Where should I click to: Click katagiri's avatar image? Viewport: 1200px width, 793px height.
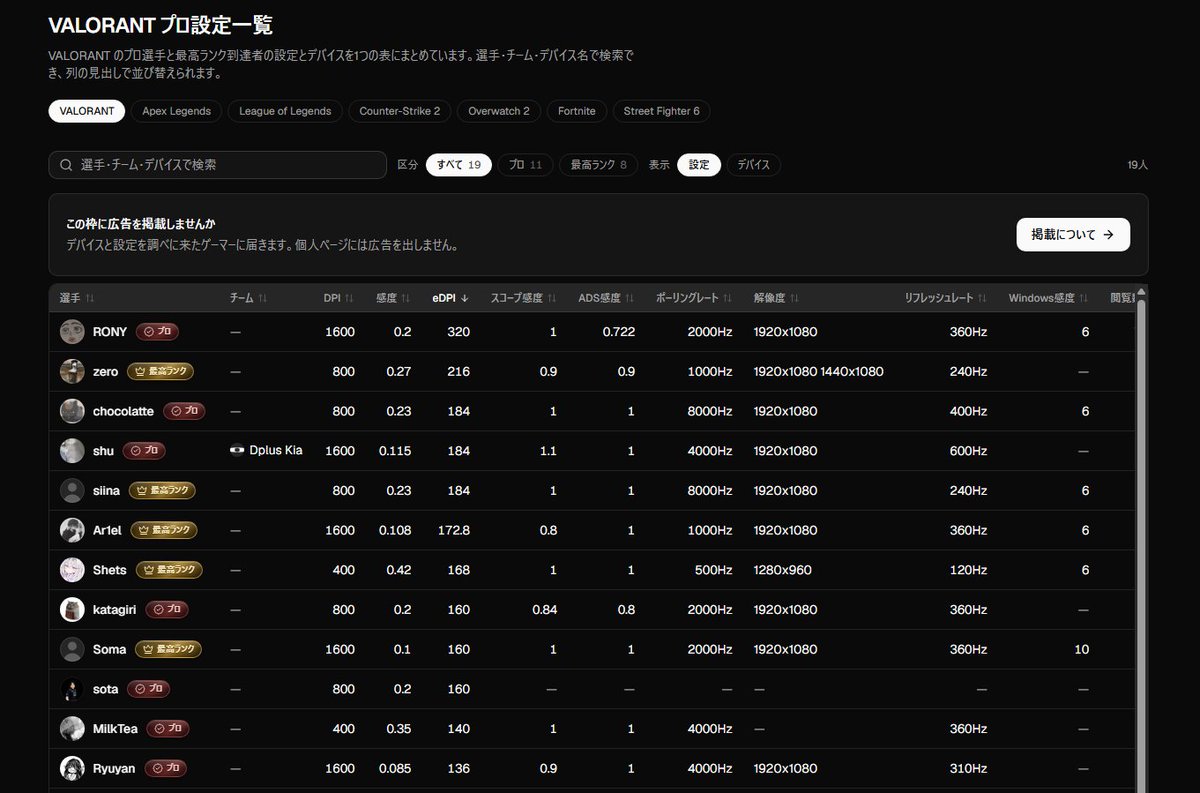point(72,609)
